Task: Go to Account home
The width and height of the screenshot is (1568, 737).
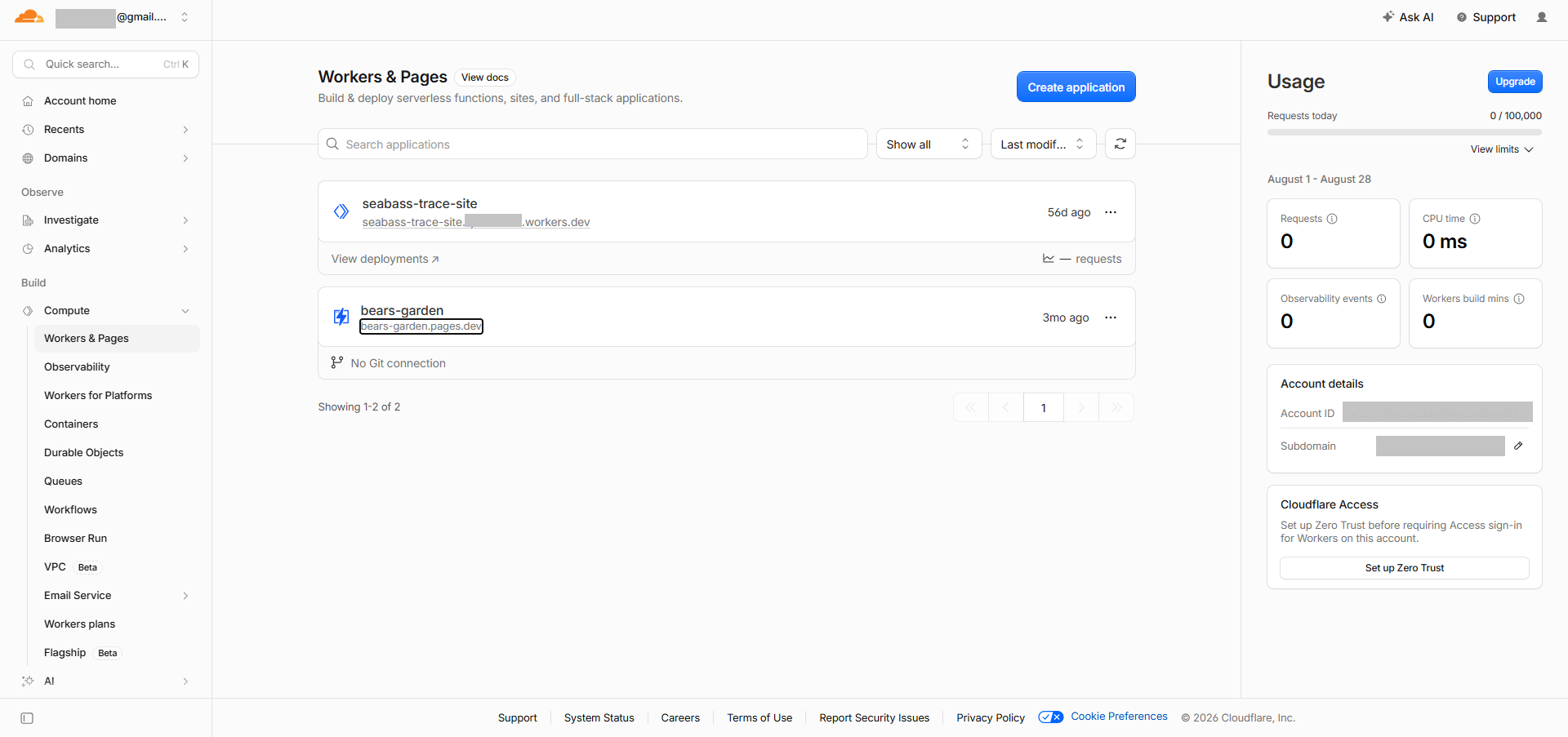Action: pos(80,101)
